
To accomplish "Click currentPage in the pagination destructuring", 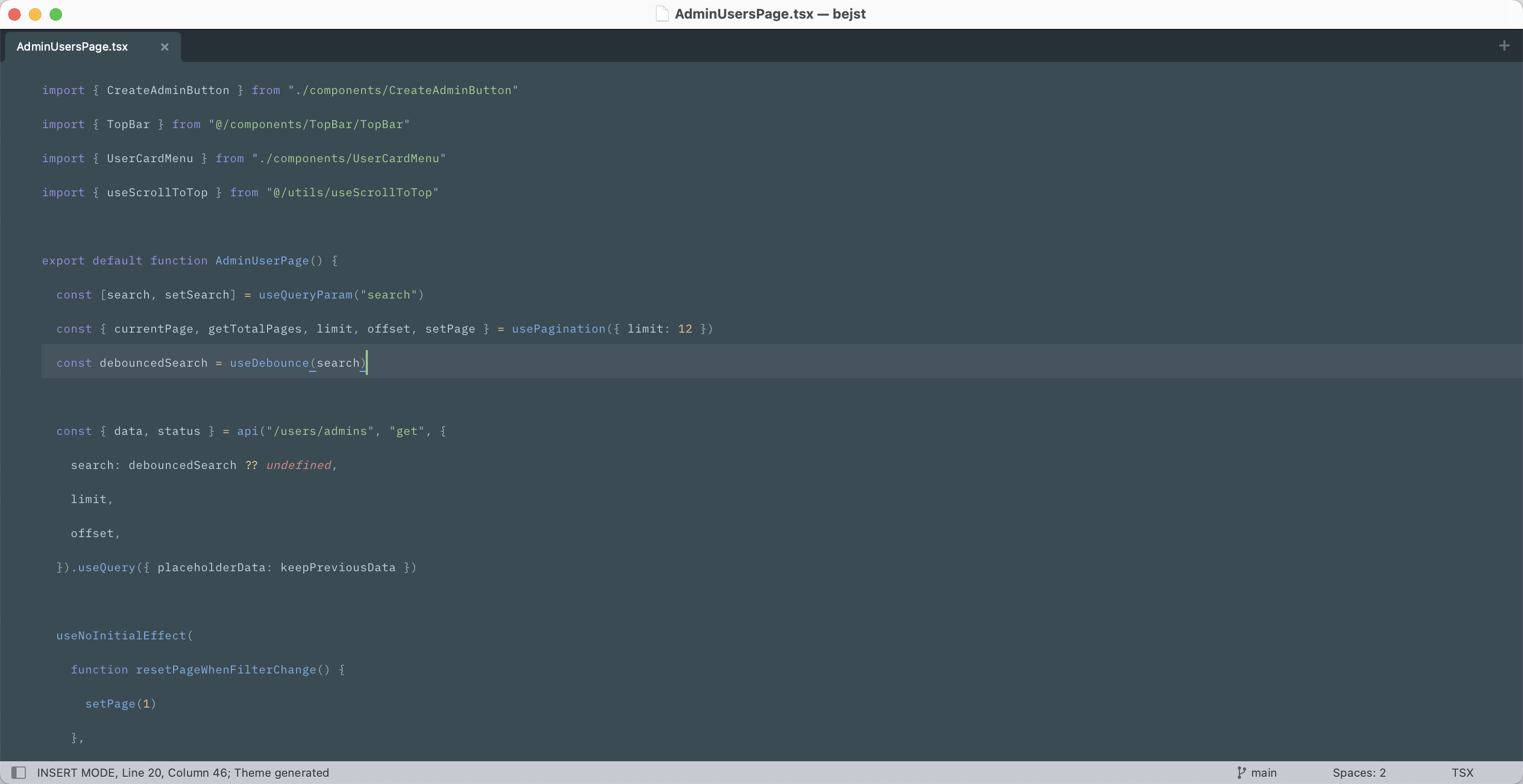I will [x=154, y=329].
